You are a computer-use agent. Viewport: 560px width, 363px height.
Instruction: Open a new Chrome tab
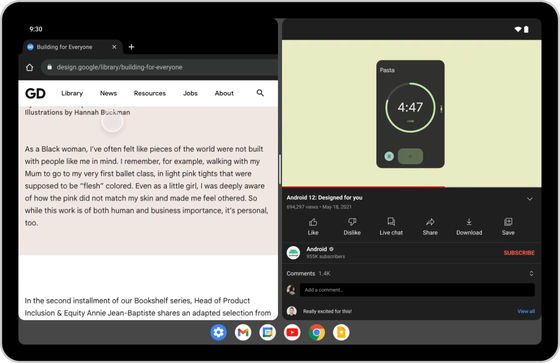[131, 47]
